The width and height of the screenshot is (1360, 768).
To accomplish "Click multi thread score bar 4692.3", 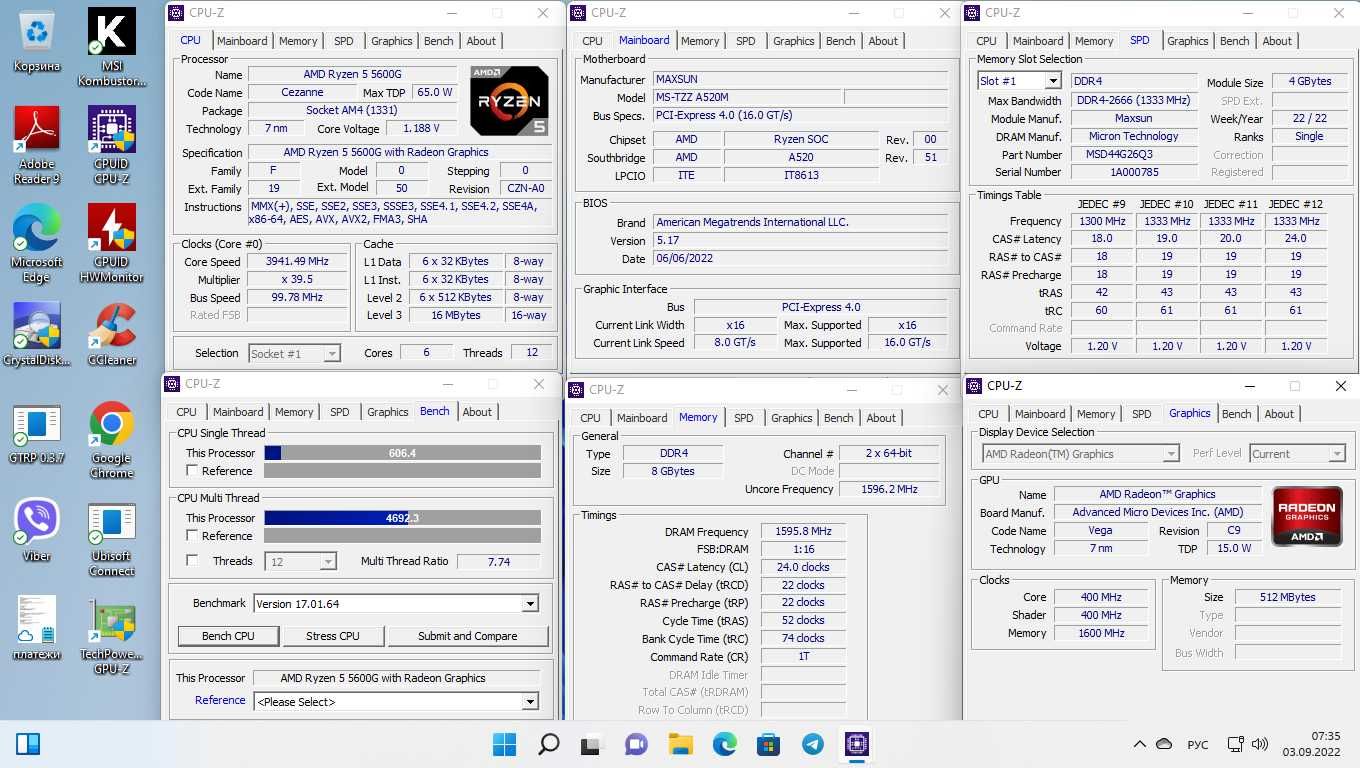I will pos(402,518).
